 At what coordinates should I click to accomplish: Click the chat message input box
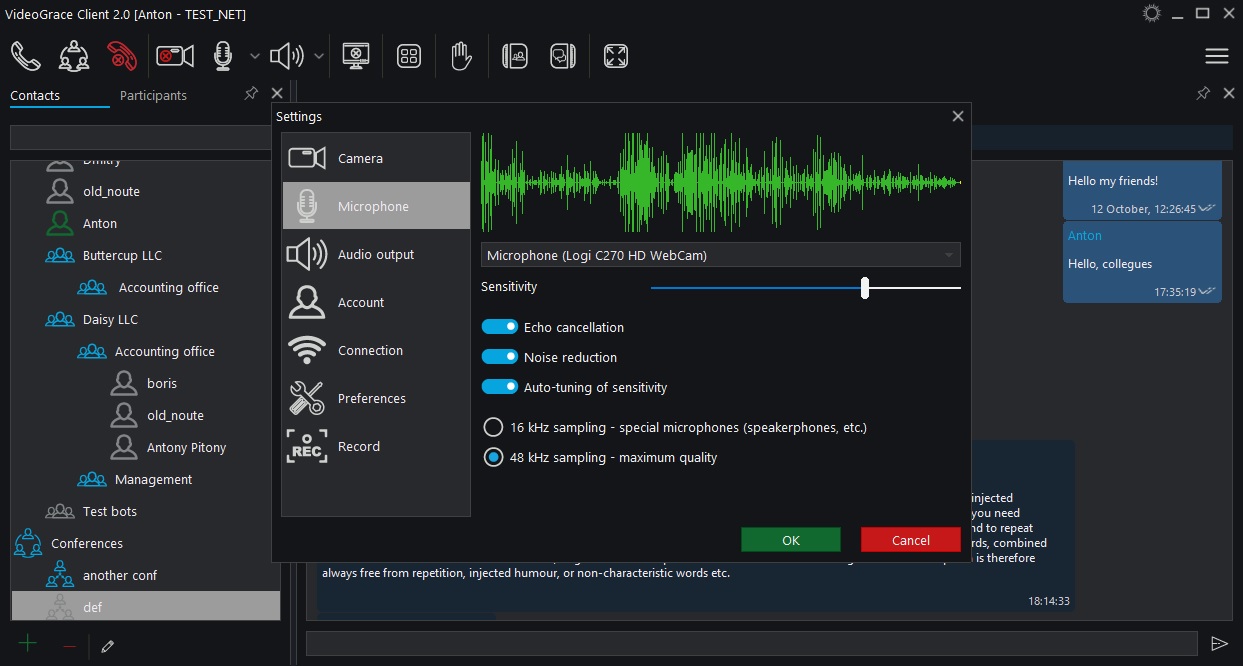point(751,643)
